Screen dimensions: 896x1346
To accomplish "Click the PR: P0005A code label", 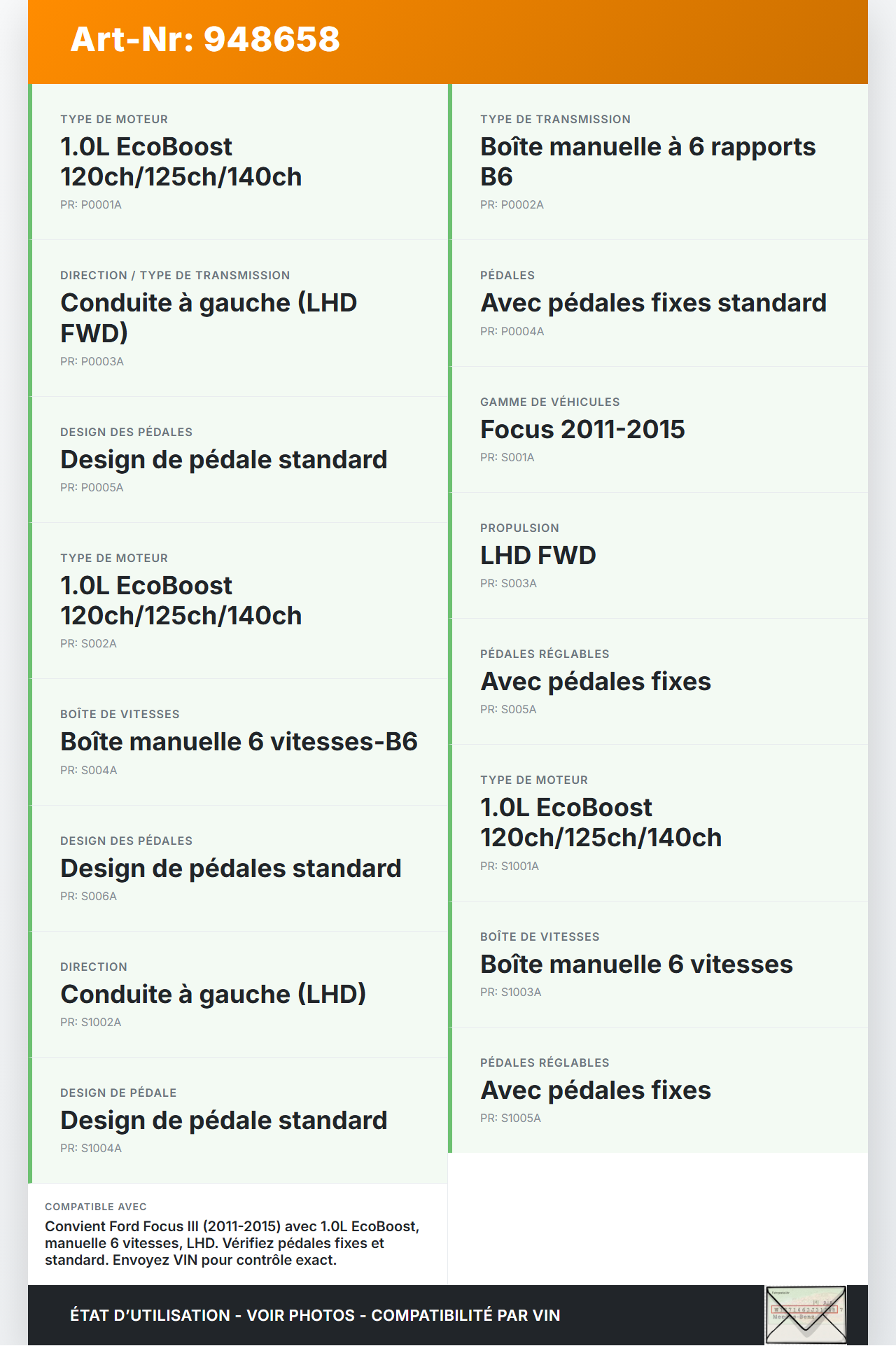I will coord(92,488).
